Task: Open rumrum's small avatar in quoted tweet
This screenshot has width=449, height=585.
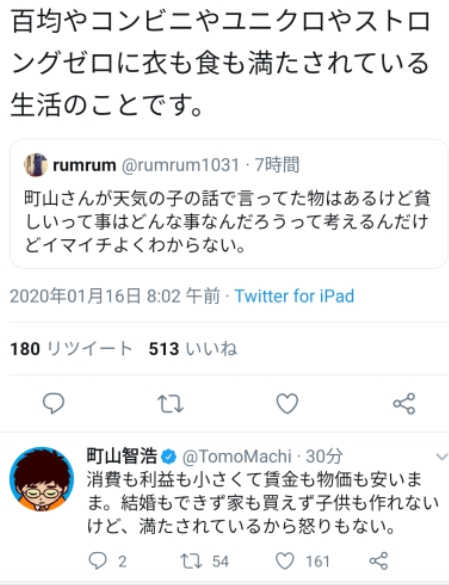Action: (x=35, y=165)
